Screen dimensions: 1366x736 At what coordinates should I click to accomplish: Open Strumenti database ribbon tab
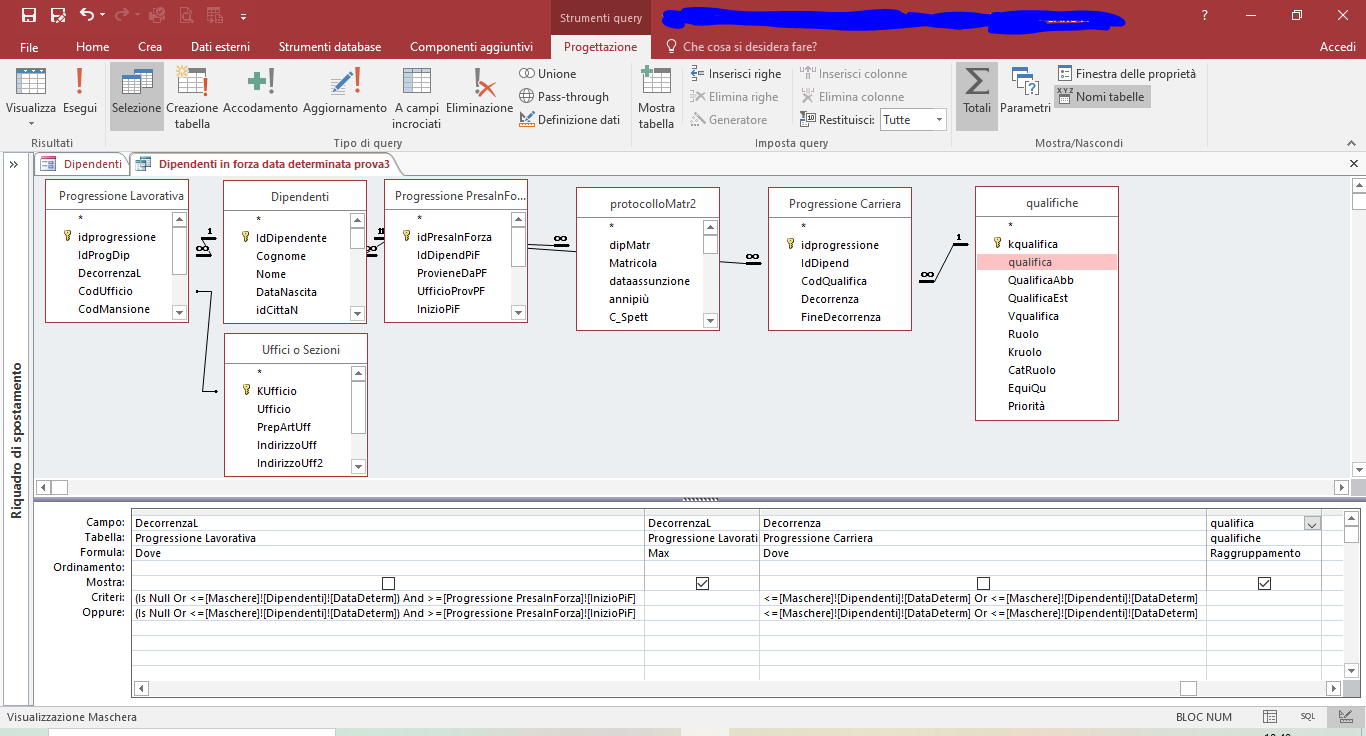click(x=330, y=47)
